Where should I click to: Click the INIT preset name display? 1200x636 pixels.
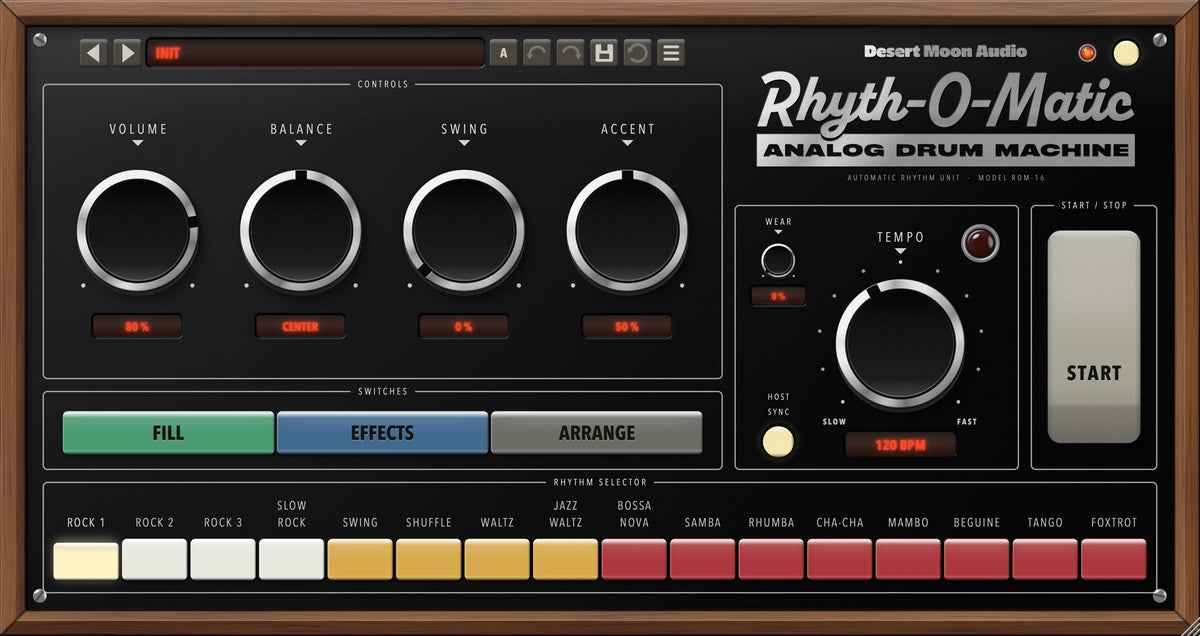pos(315,53)
